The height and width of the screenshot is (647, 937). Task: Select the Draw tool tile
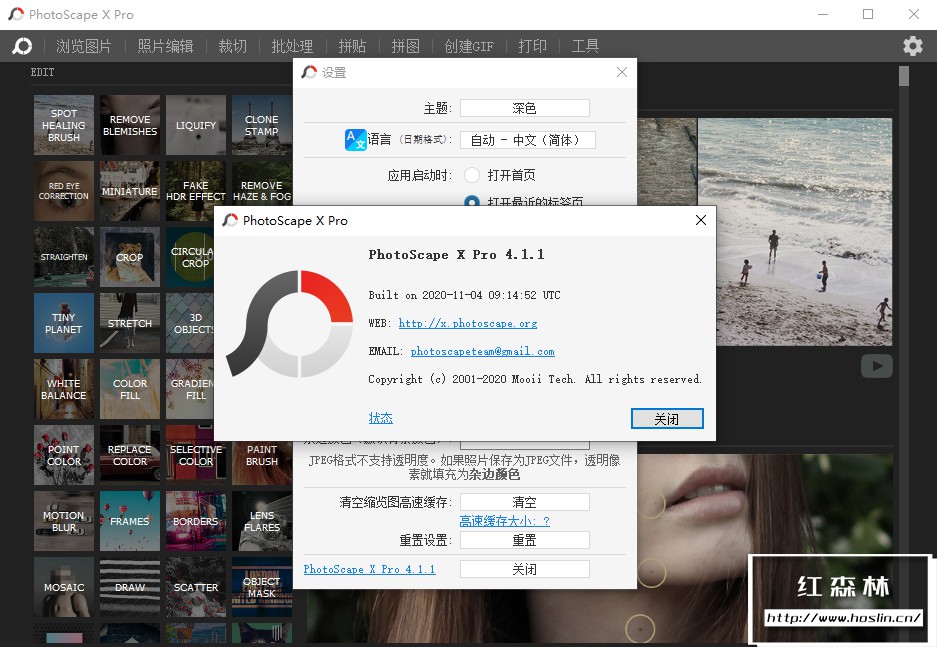130,587
